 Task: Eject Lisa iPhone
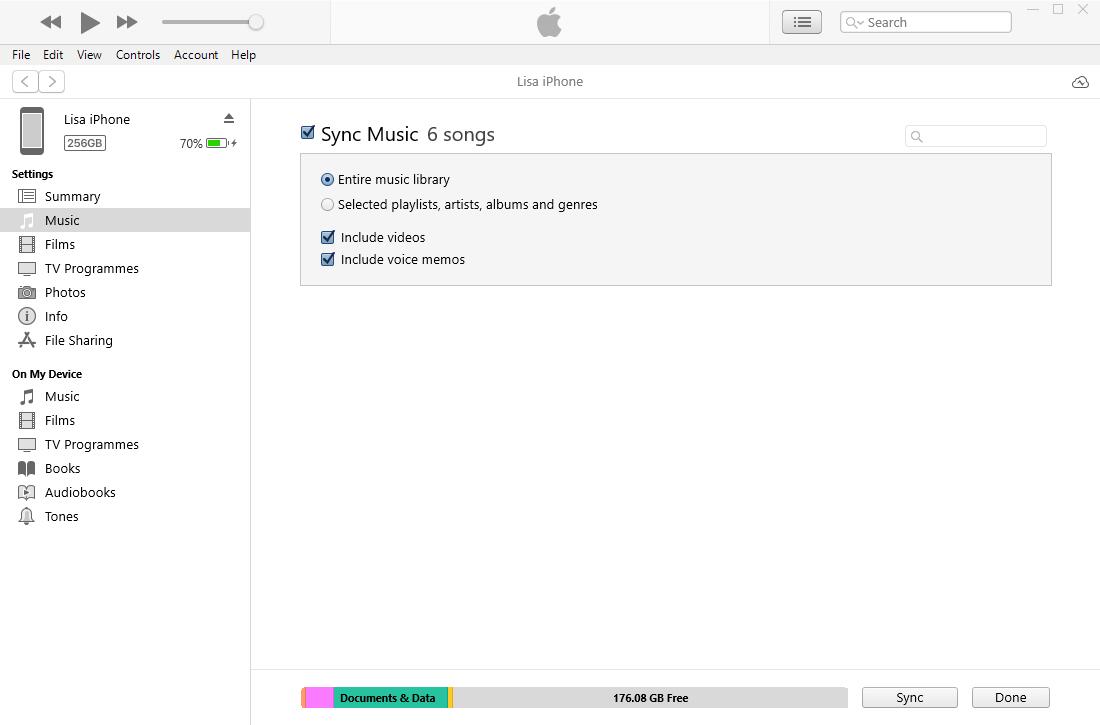(x=229, y=119)
